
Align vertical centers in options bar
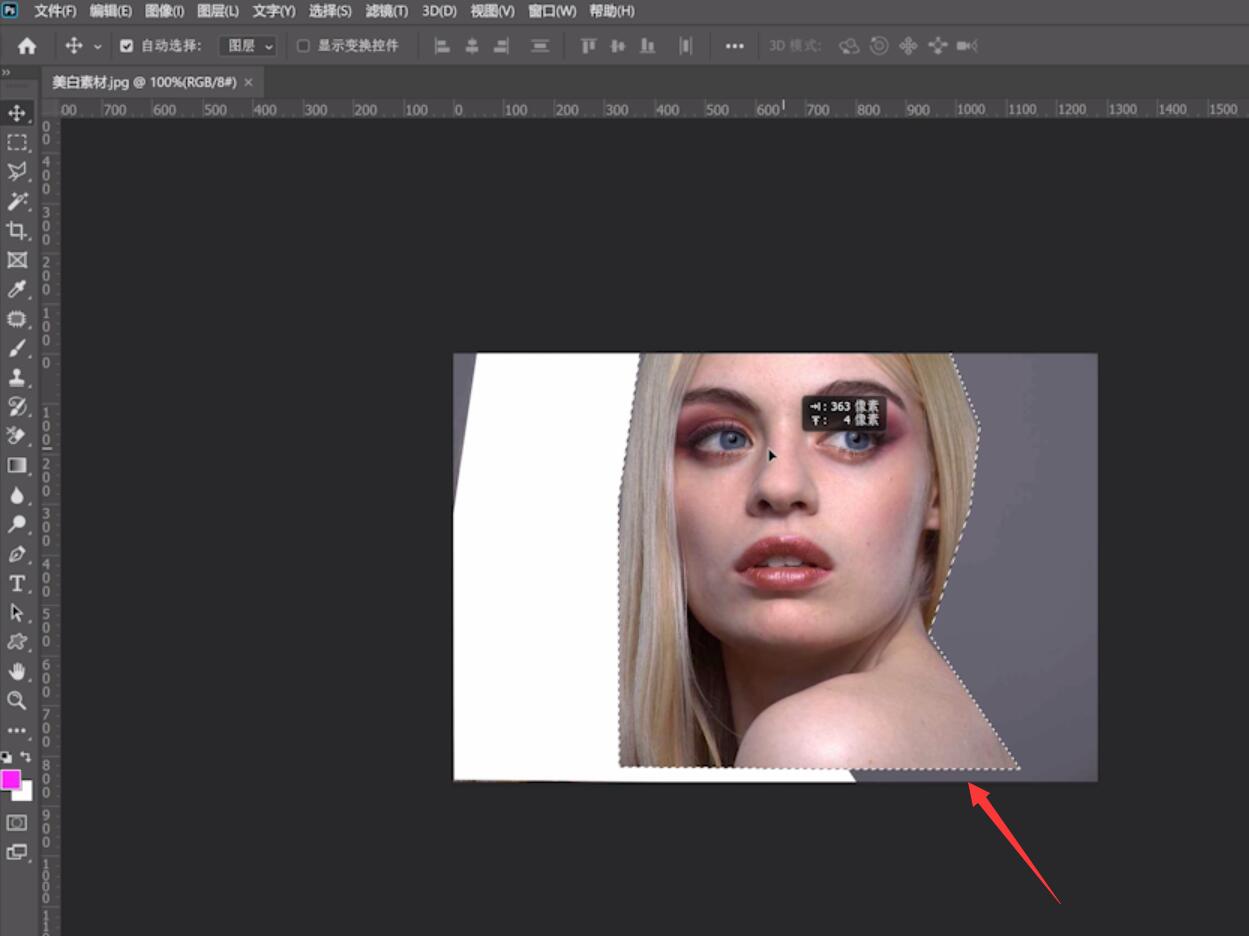[618, 46]
